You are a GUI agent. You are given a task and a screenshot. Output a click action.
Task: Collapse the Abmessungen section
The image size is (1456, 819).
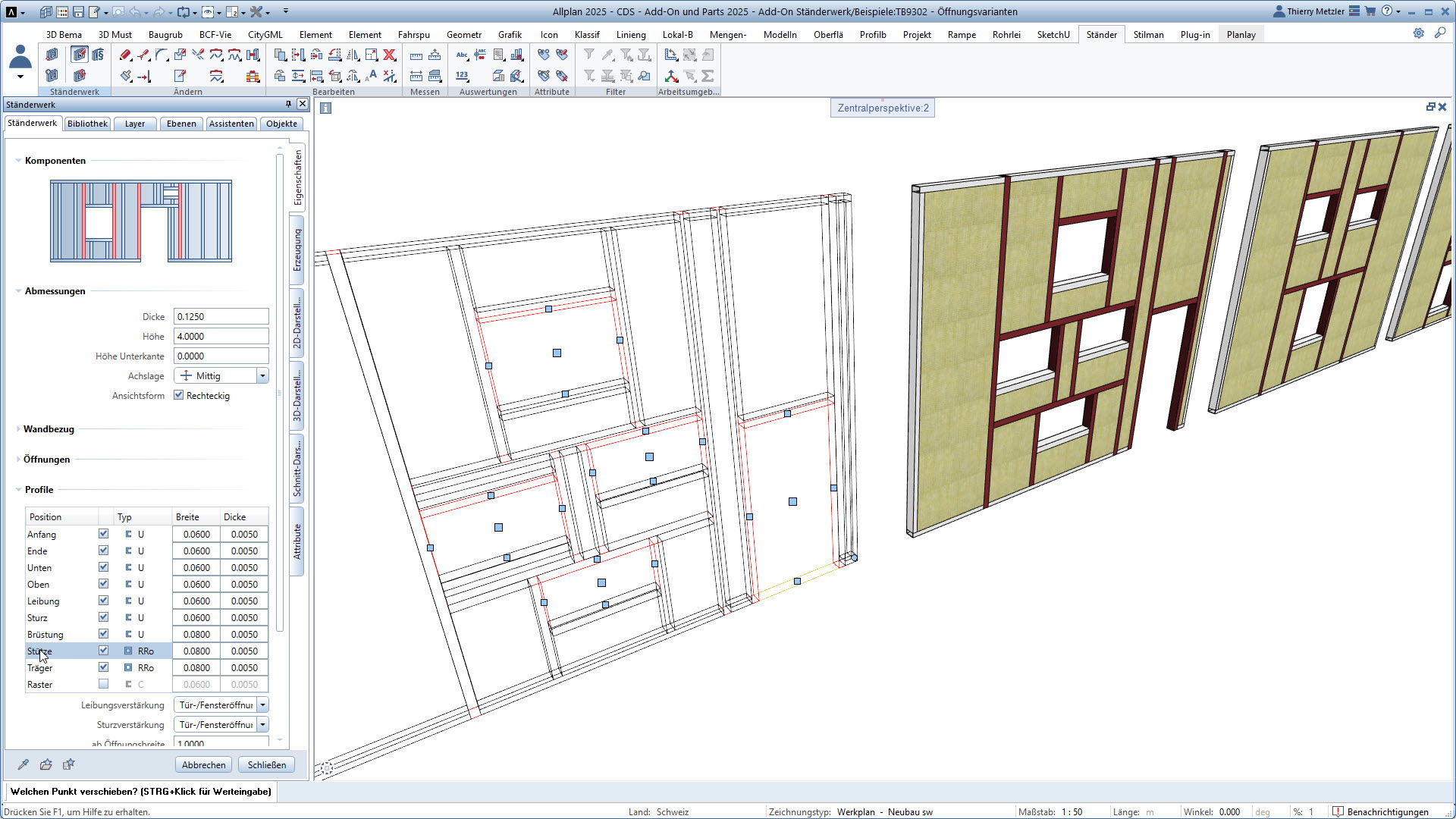18,291
